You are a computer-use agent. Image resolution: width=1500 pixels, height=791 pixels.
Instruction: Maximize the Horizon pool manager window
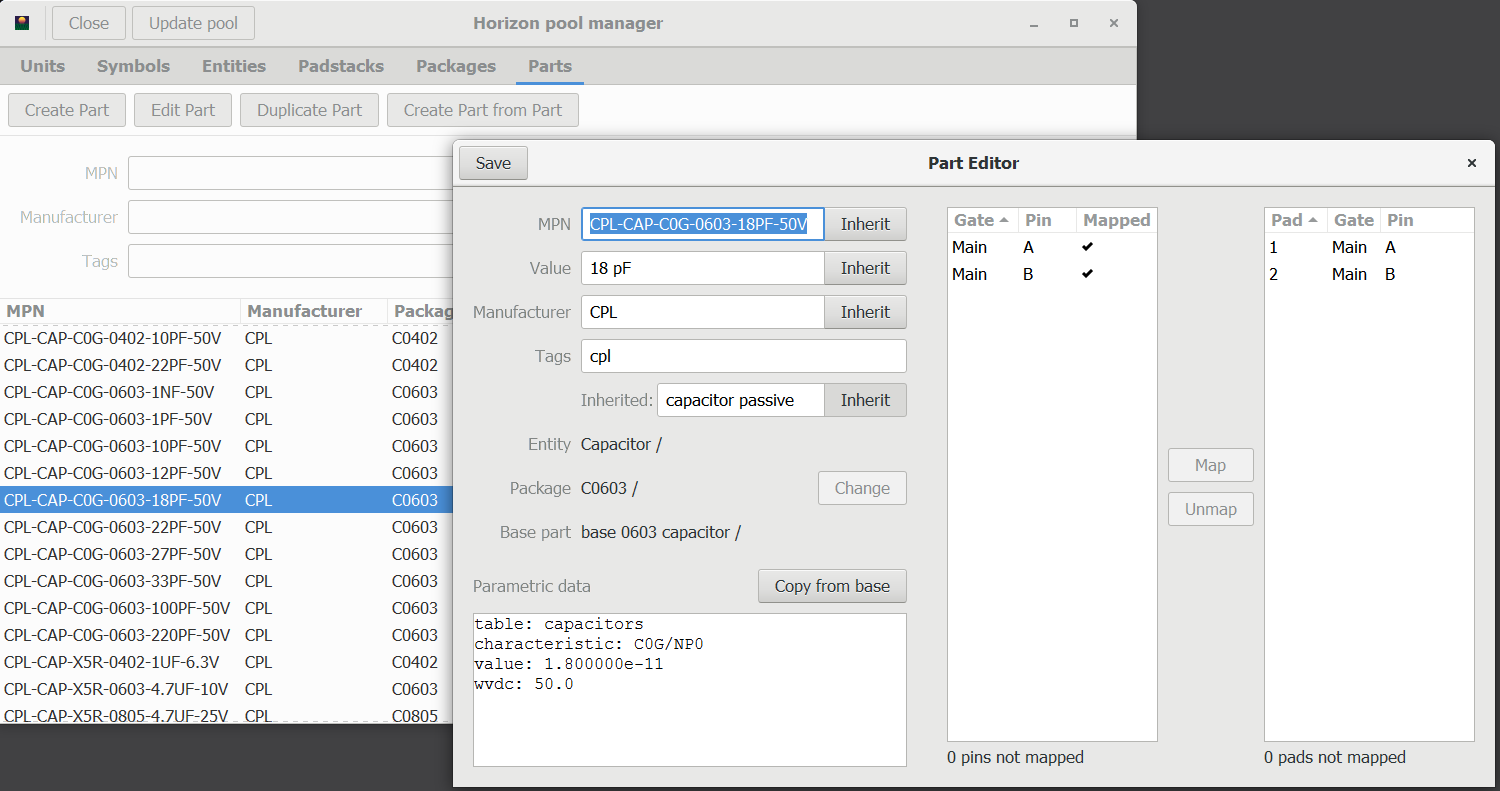coord(1073,23)
